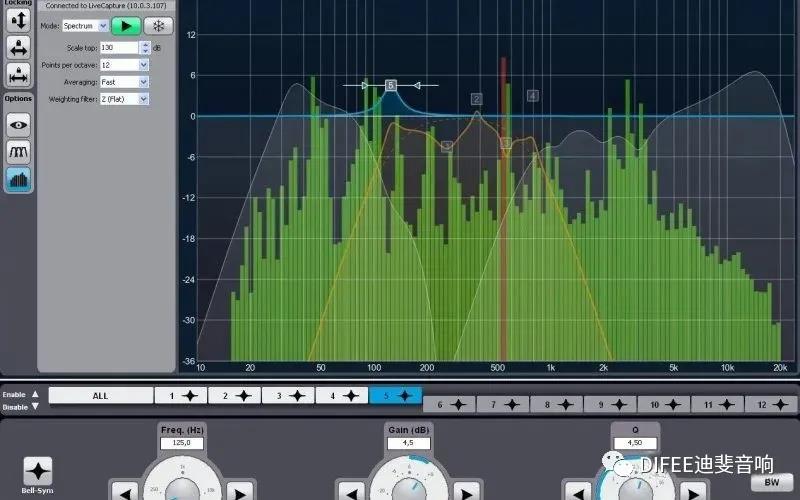Select EQ band node 4 on graph
The image size is (800, 500).
coord(533,95)
